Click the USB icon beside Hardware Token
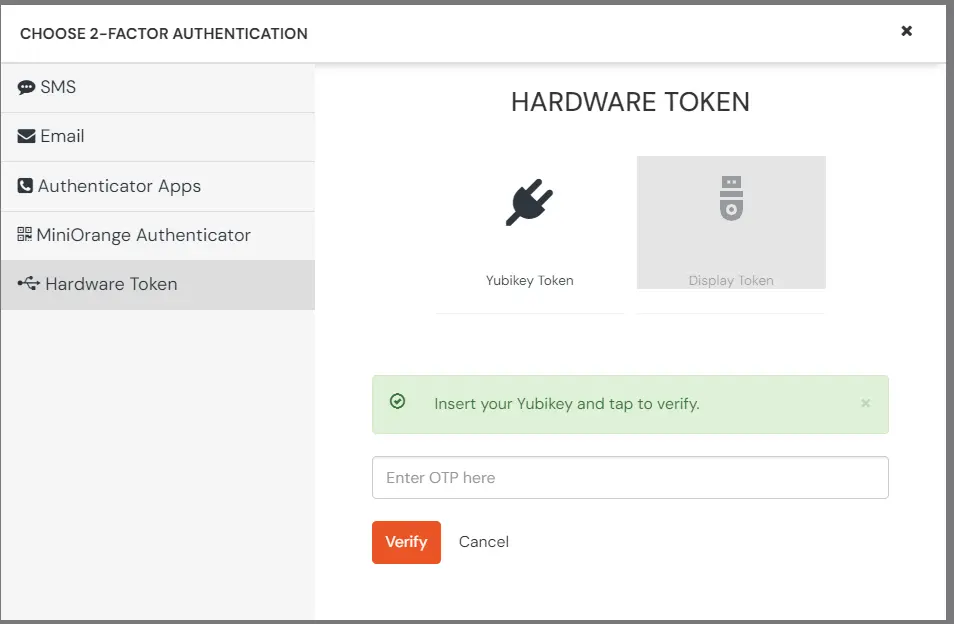The image size is (954, 624). tap(29, 284)
